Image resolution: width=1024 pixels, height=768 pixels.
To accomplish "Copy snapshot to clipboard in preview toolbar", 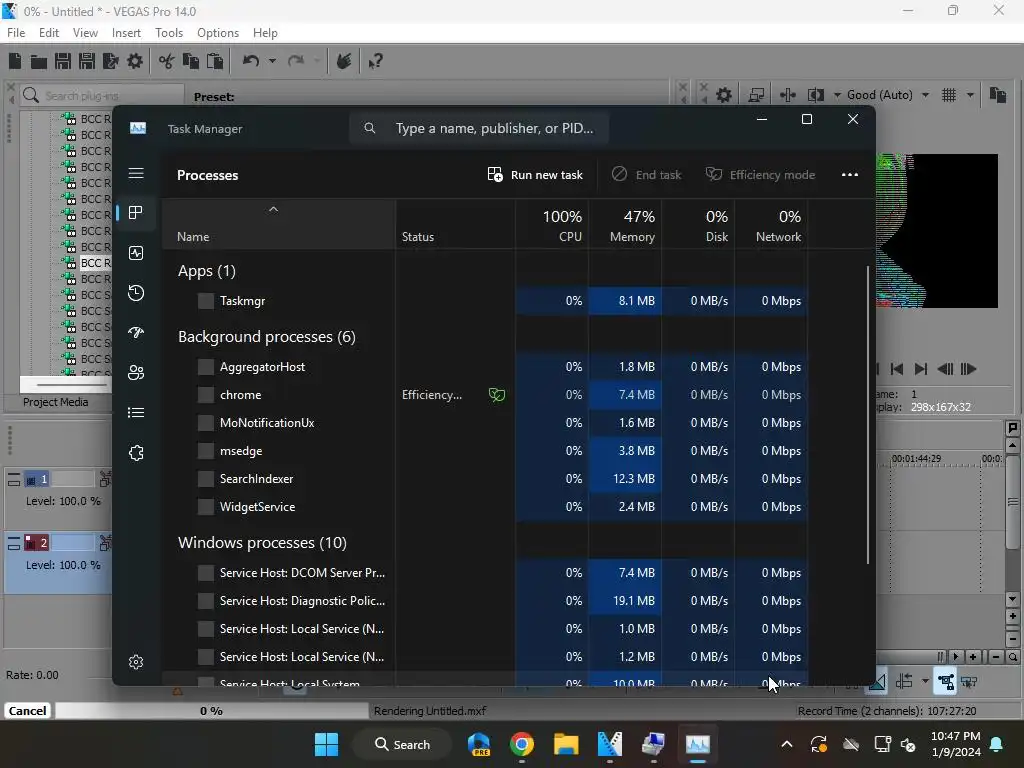I will tap(997, 95).
